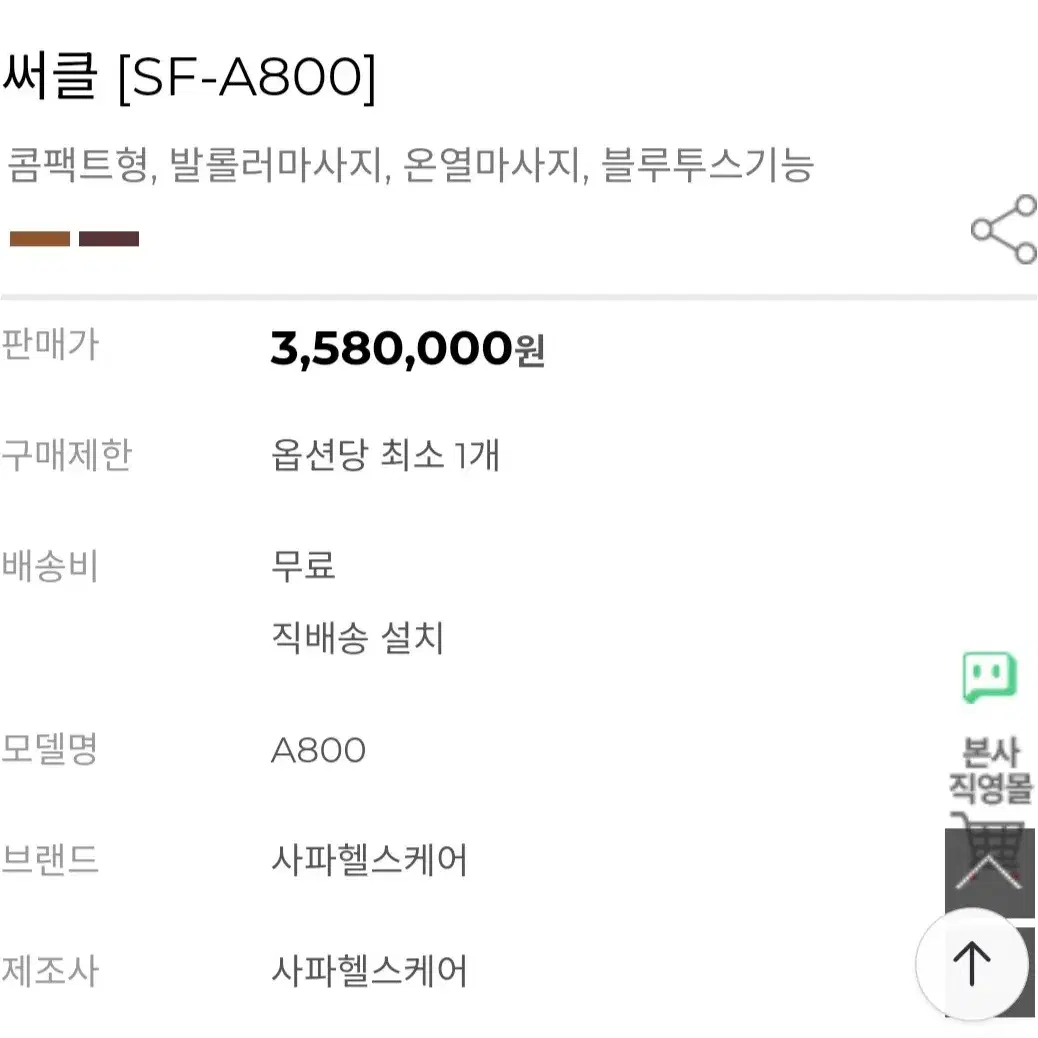
Task: Tap the 배송비 label
Action: click(x=50, y=566)
